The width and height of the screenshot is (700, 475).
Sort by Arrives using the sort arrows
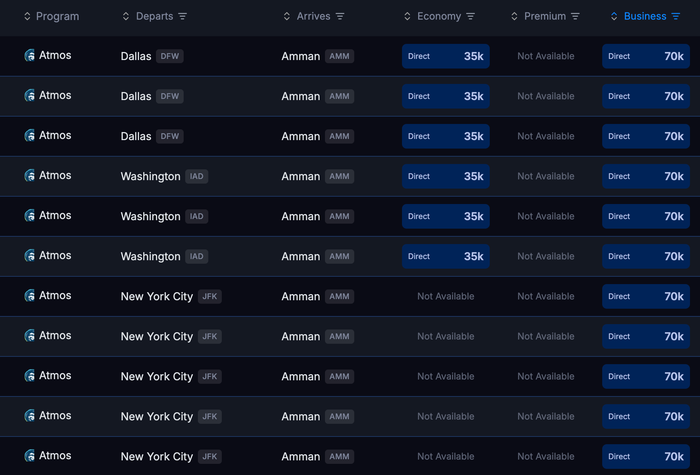[287, 17]
